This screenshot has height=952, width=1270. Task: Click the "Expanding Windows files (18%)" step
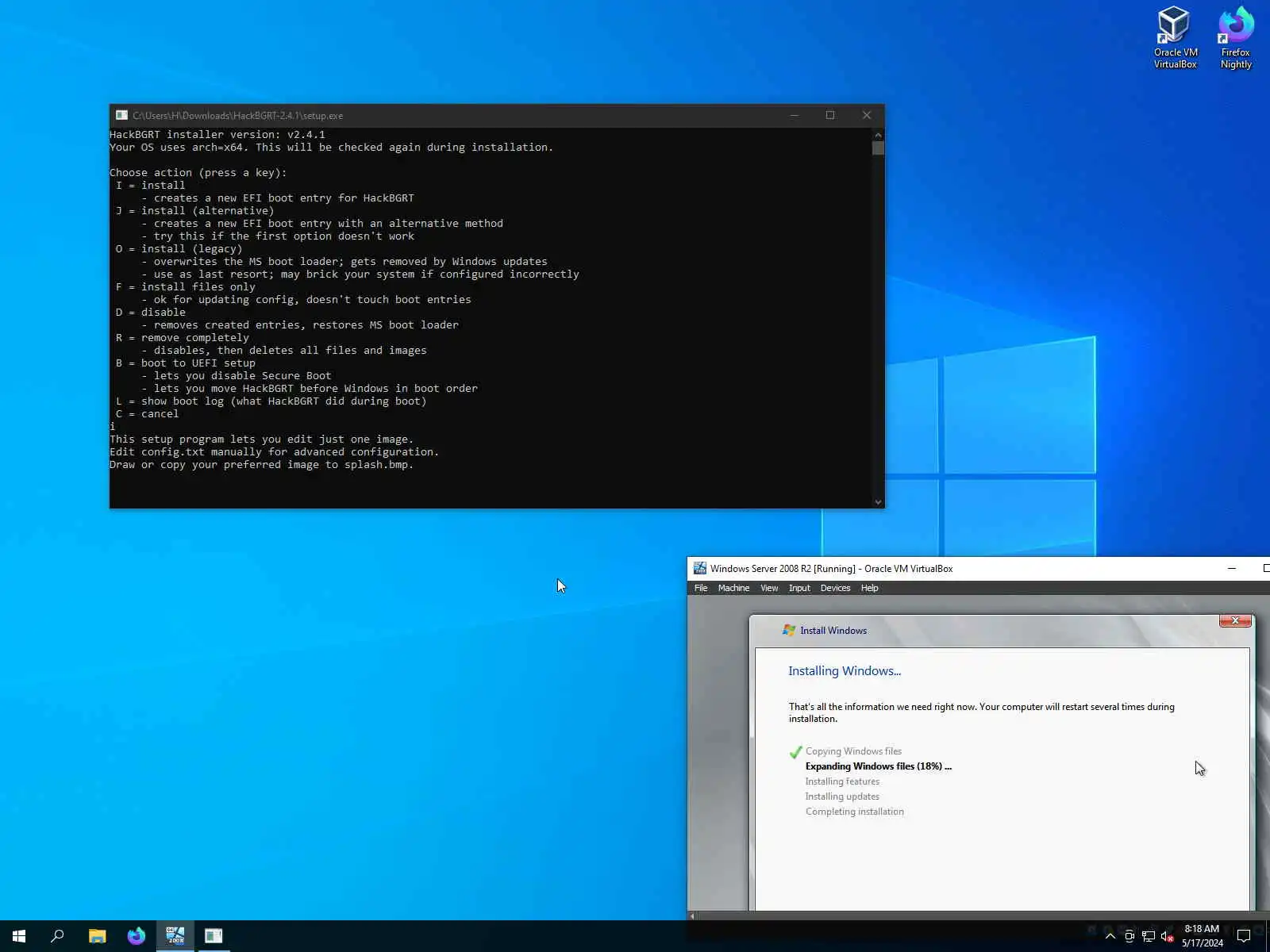point(878,766)
